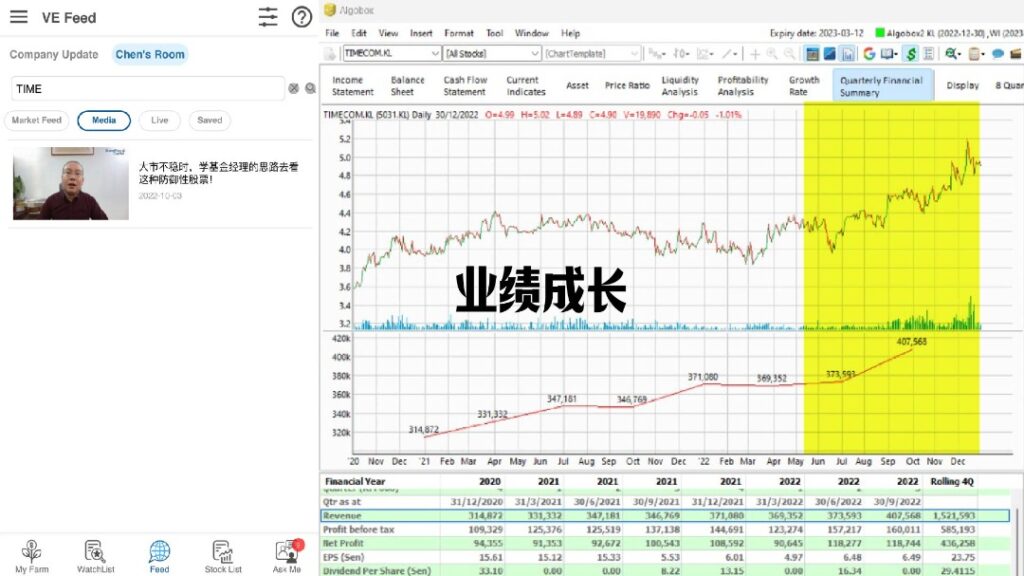
Task: Open Feed in bottom navigation
Action: tap(159, 556)
